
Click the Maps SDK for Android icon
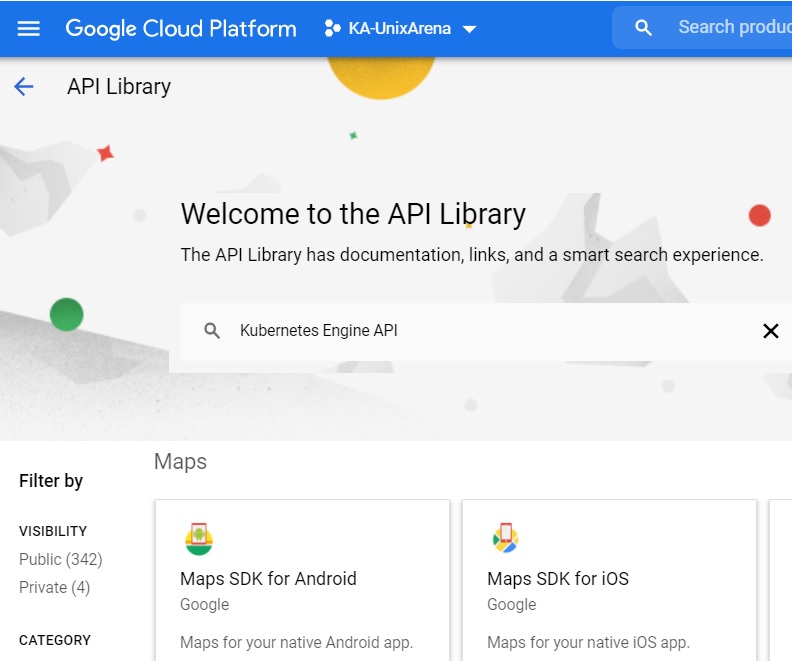pos(199,539)
